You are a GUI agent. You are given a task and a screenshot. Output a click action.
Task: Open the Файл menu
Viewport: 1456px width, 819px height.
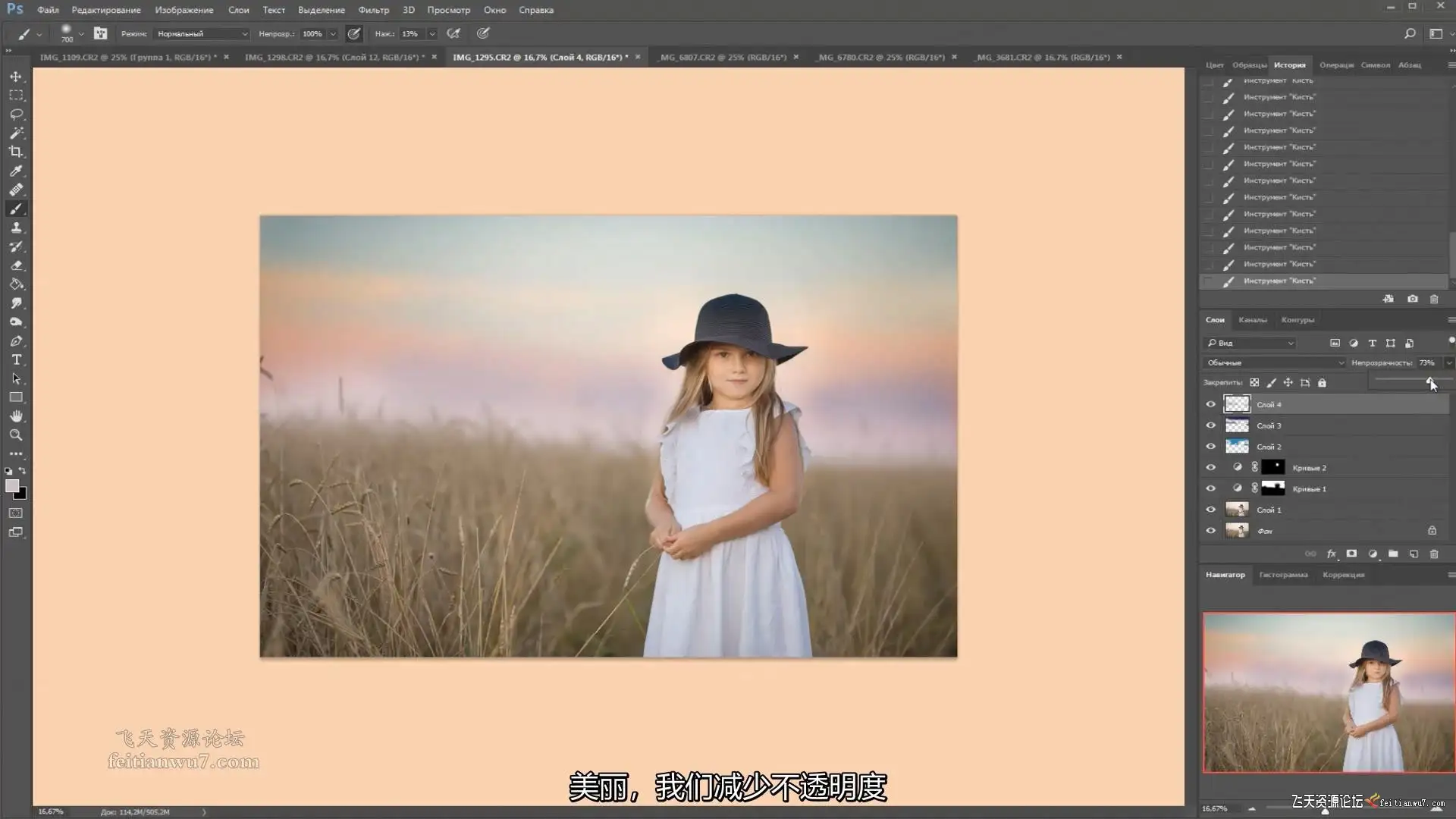pyautogui.click(x=48, y=10)
